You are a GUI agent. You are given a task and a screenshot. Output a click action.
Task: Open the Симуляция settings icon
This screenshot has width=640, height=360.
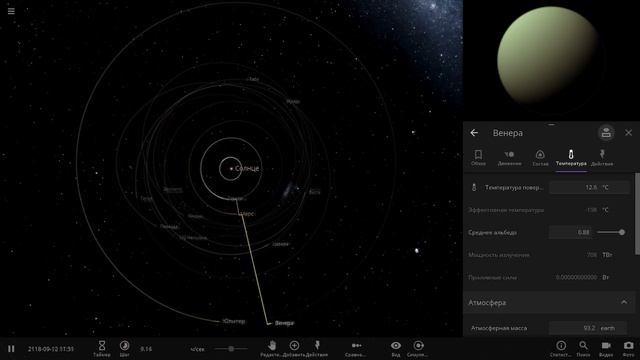click(x=418, y=349)
